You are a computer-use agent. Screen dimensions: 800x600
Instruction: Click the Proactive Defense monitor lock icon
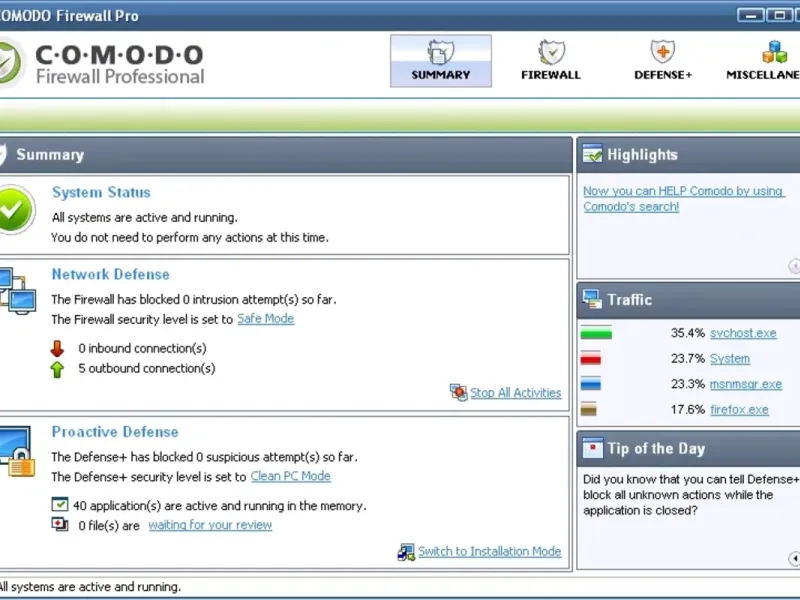click(17, 452)
